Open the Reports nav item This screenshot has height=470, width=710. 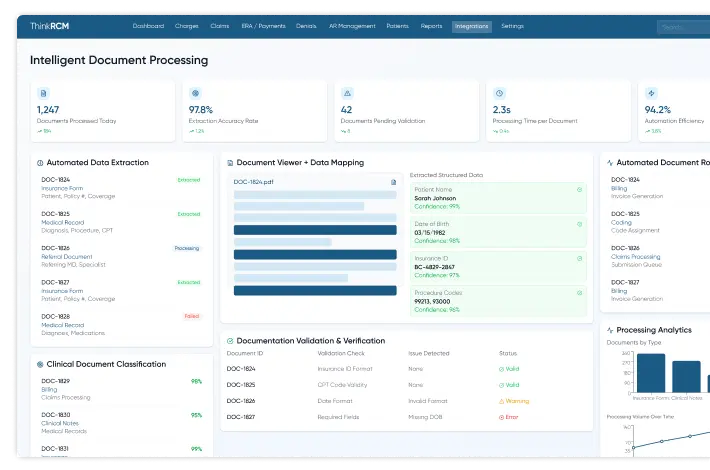pos(431,26)
